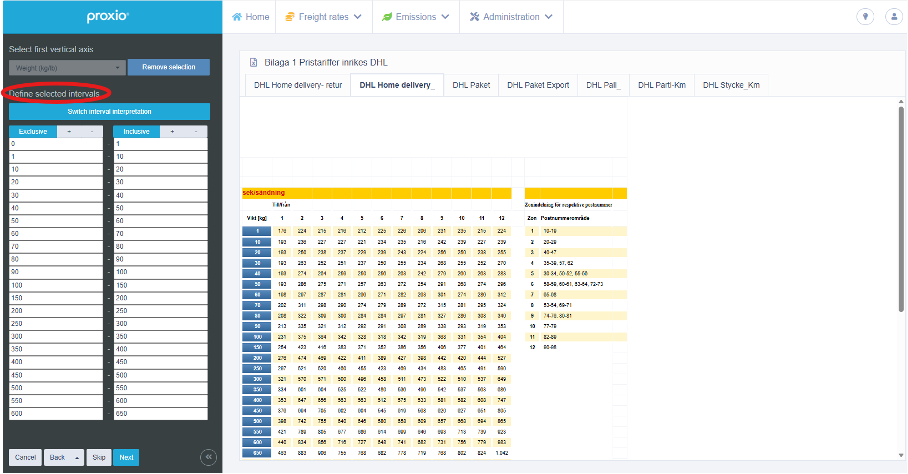Open the DHL Pall_ tab
The height and width of the screenshot is (474, 908).
(x=603, y=85)
